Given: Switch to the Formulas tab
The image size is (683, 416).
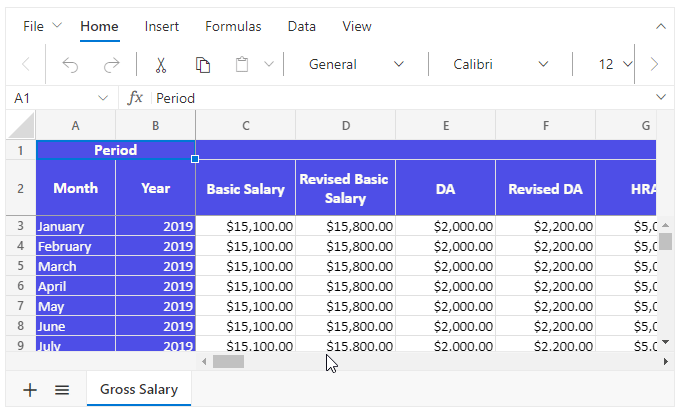Looking at the screenshot, I should (x=233, y=26).
